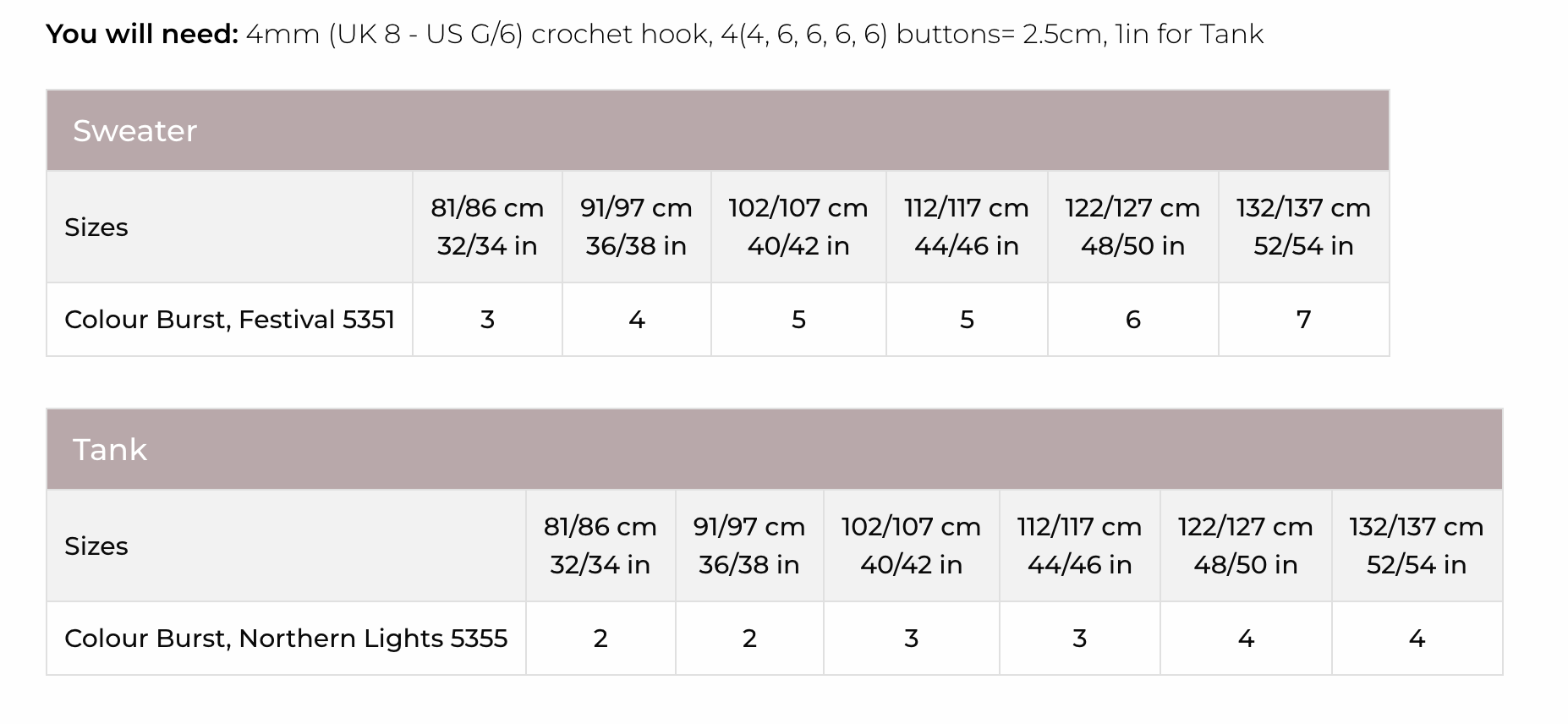Click 132/137 cm size in Sweater table
This screenshot has height=724, width=1568.
click(1303, 227)
